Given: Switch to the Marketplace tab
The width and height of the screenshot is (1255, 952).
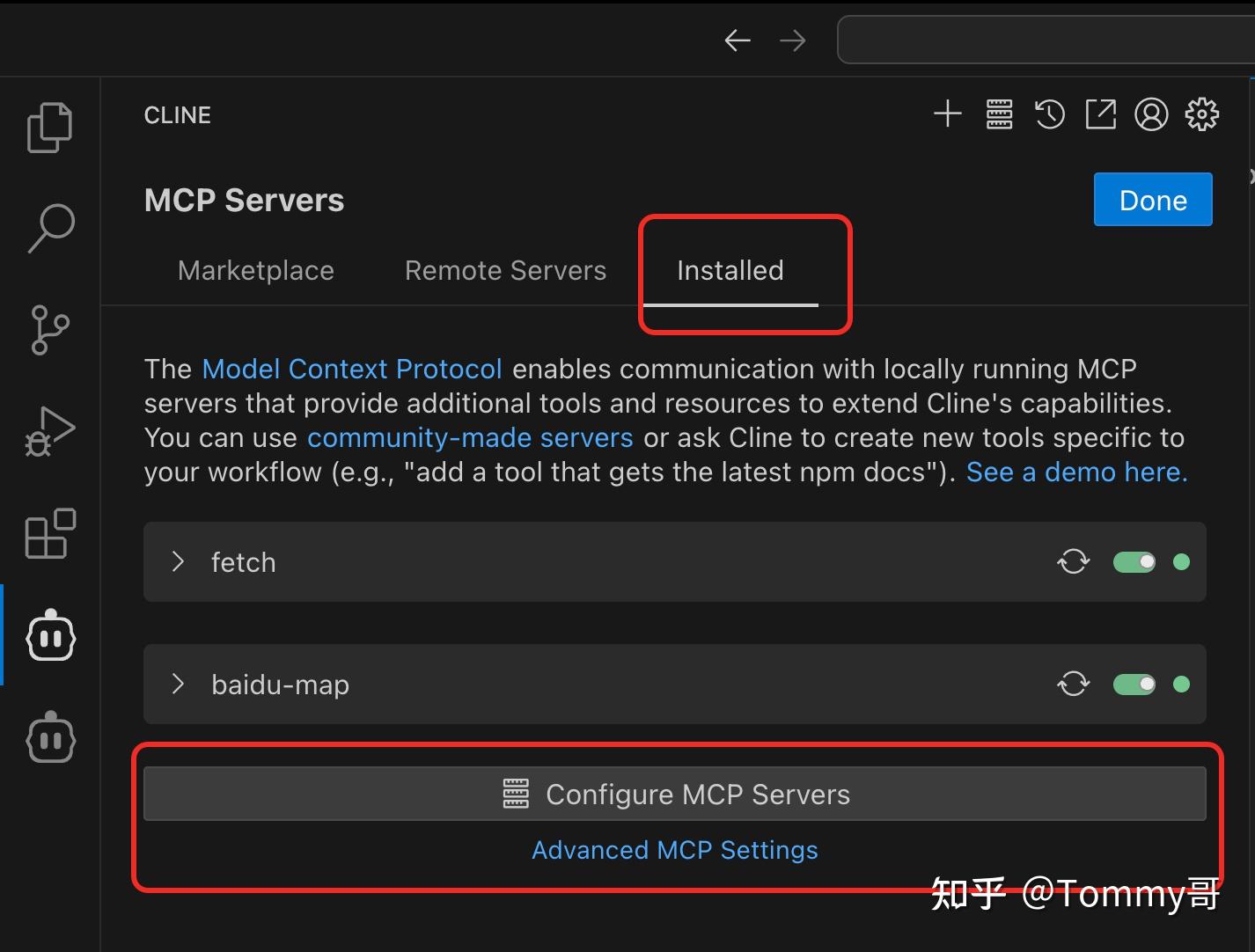Looking at the screenshot, I should tap(255, 270).
